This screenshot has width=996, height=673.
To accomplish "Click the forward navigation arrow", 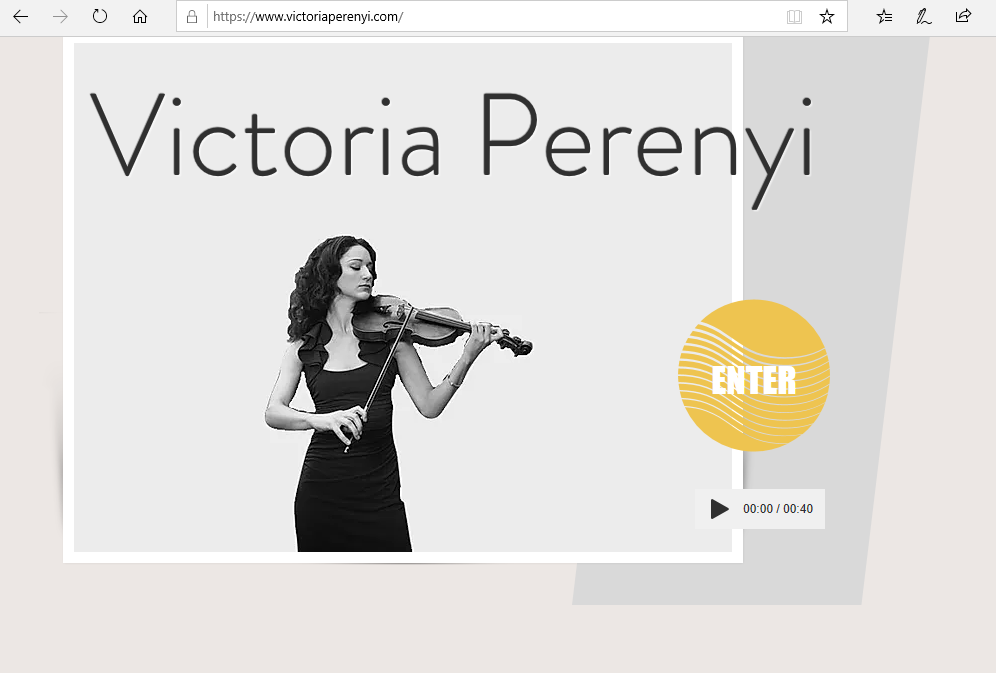I will [x=60, y=17].
